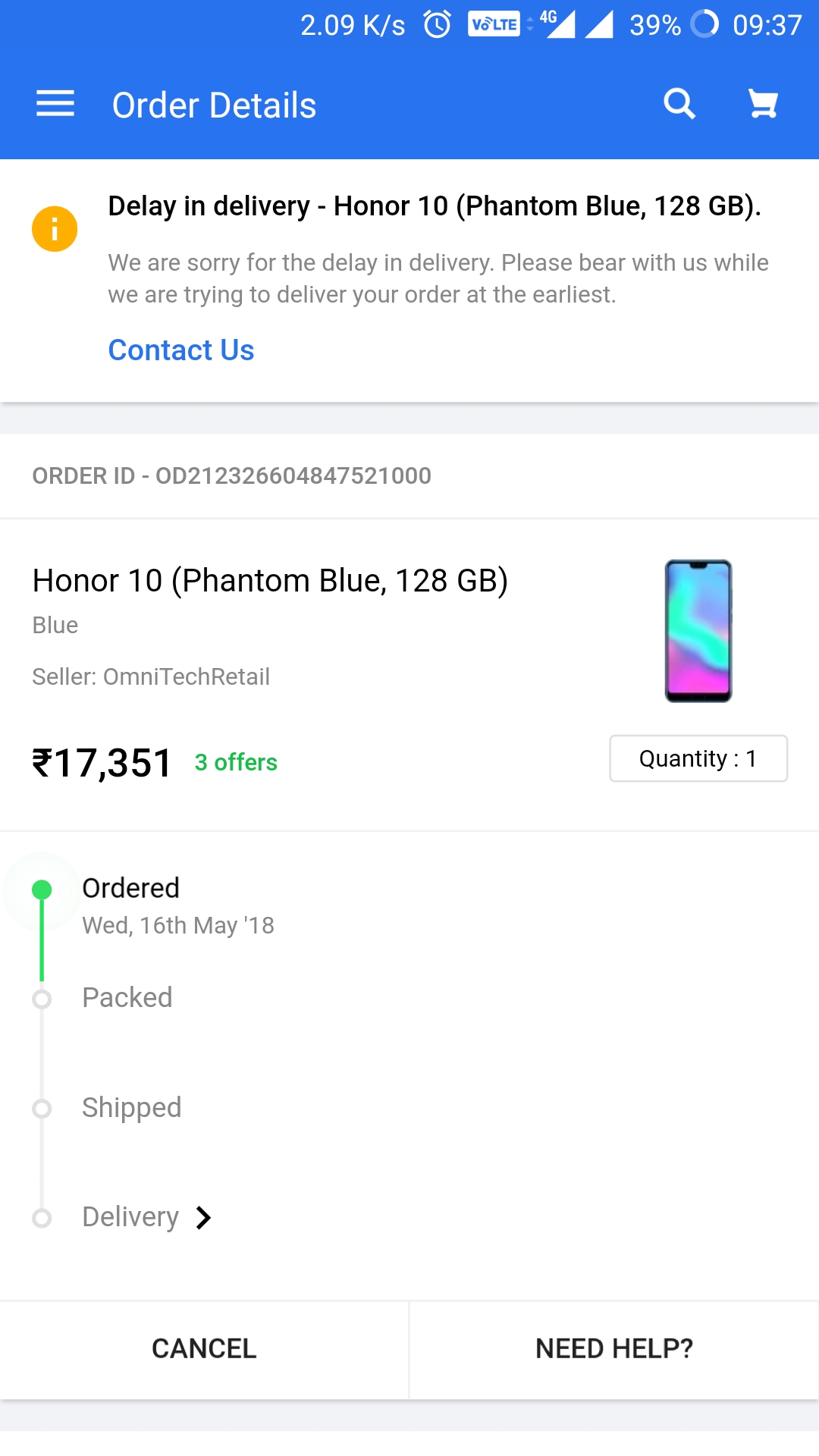View the 3 offers applied

236,762
